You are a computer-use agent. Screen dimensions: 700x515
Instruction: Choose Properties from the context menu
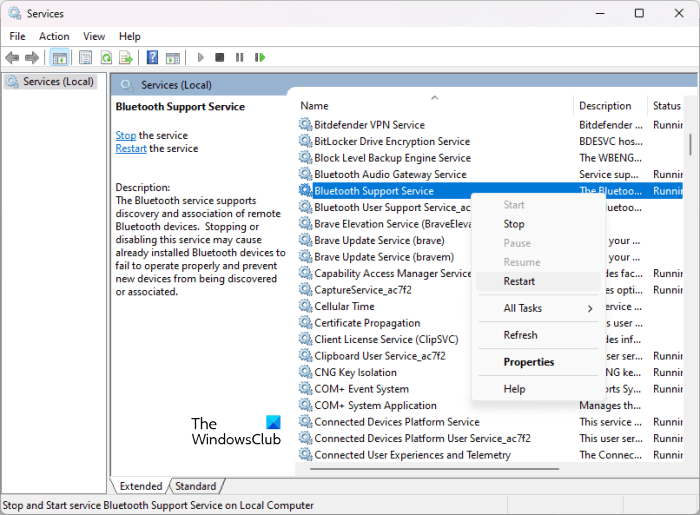(529, 362)
